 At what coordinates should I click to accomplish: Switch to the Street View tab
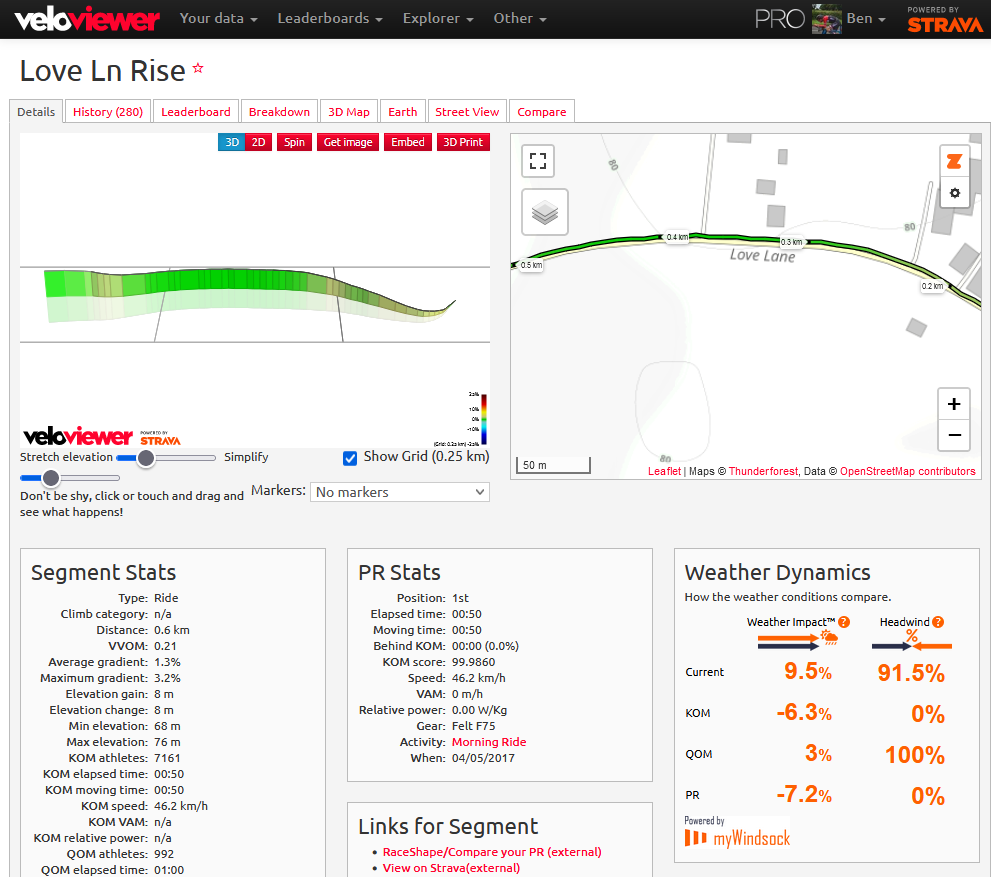coord(467,112)
